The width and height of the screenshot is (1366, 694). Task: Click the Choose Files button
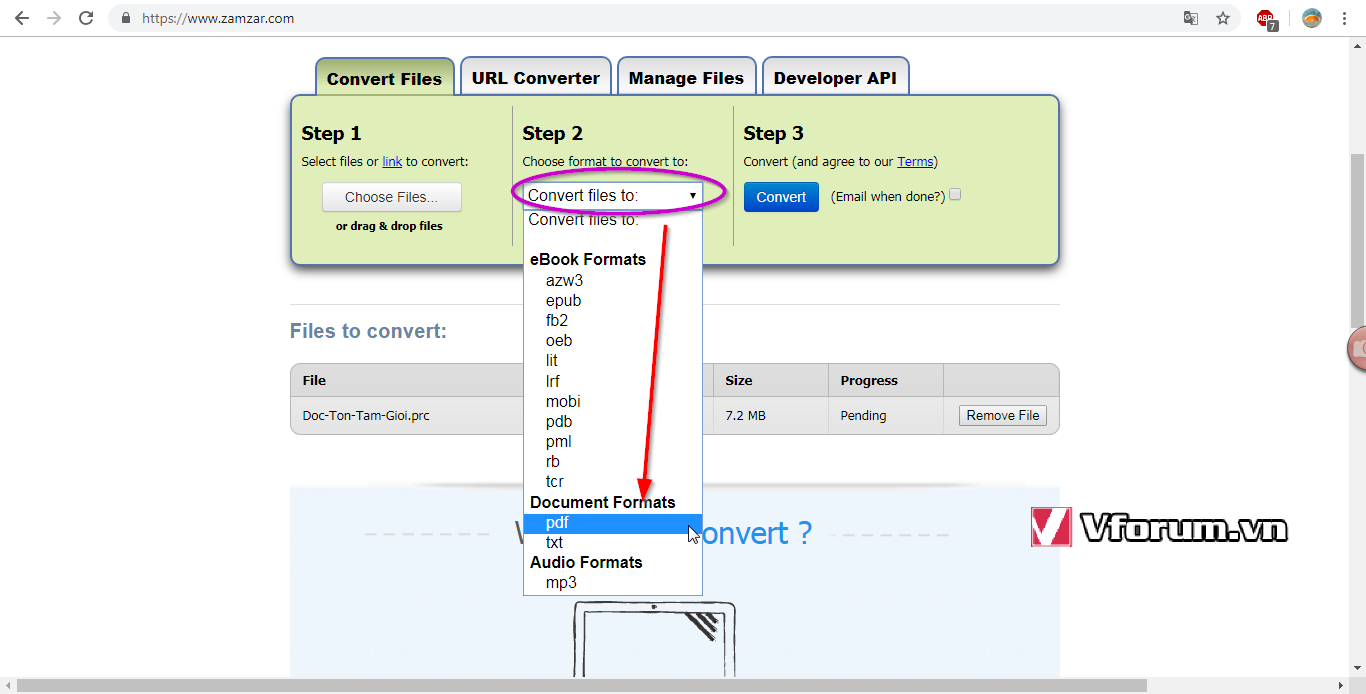392,197
